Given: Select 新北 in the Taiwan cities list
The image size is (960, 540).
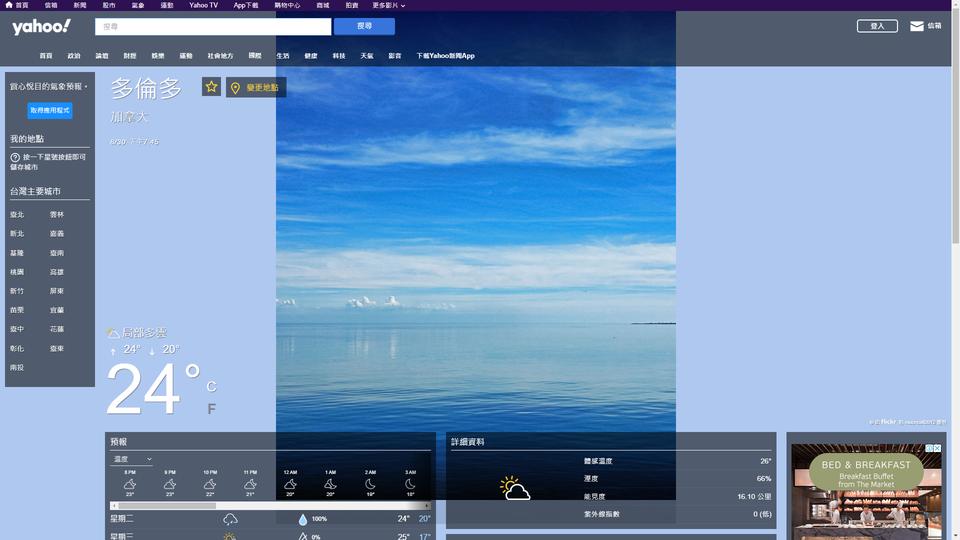Looking at the screenshot, I should tap(17, 234).
